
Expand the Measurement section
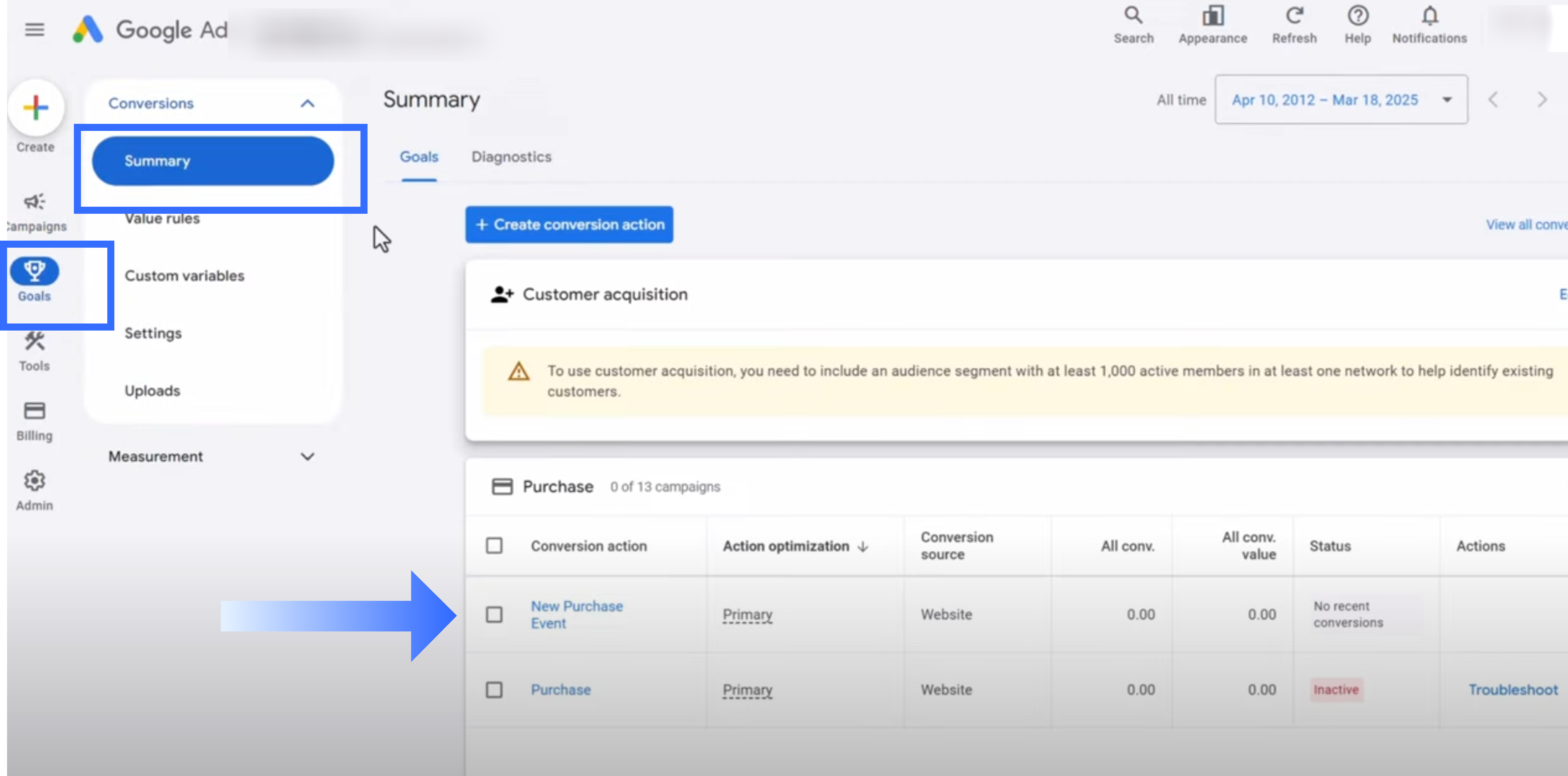coord(307,457)
